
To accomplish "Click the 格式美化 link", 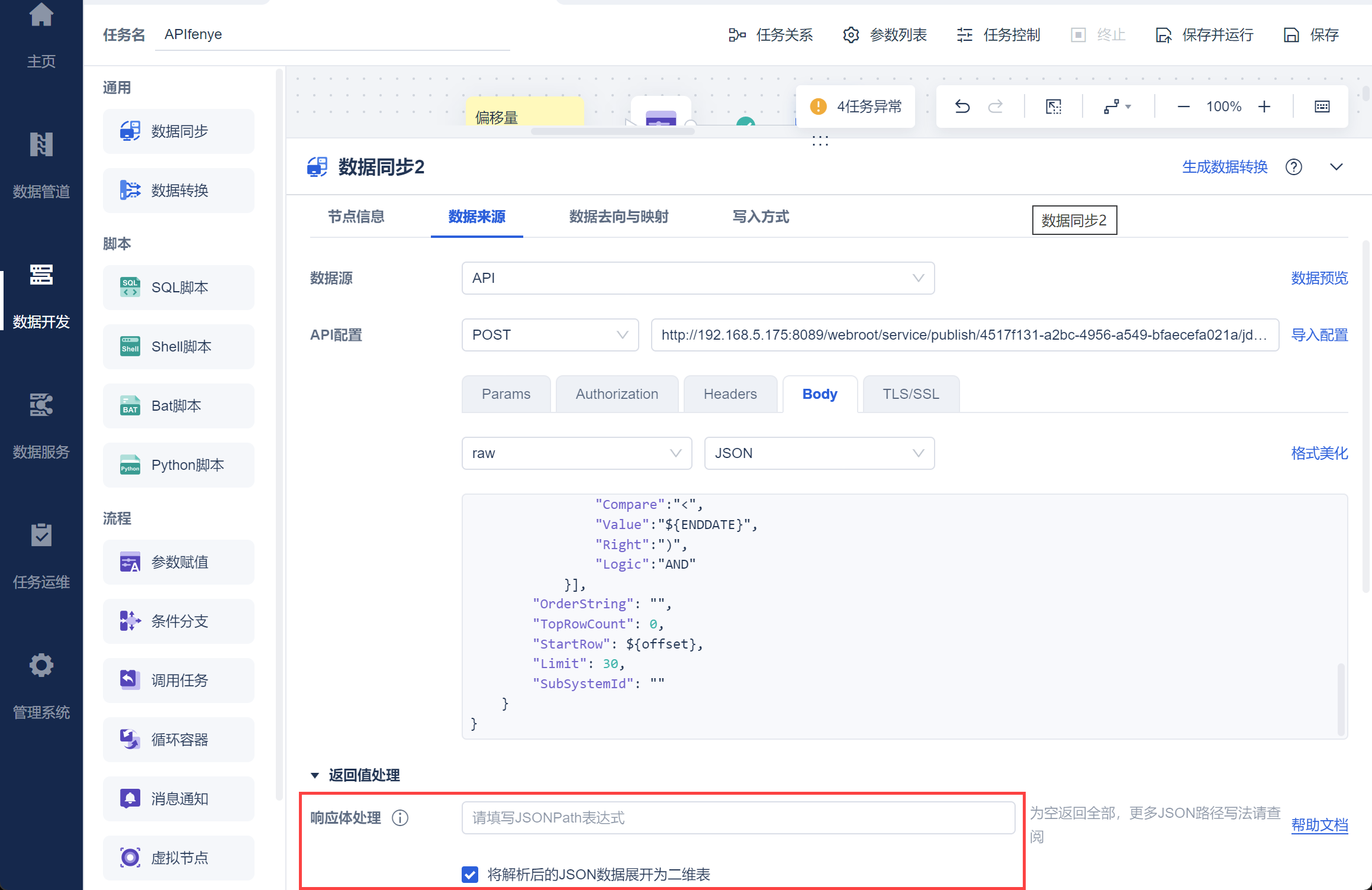I will (x=1319, y=453).
